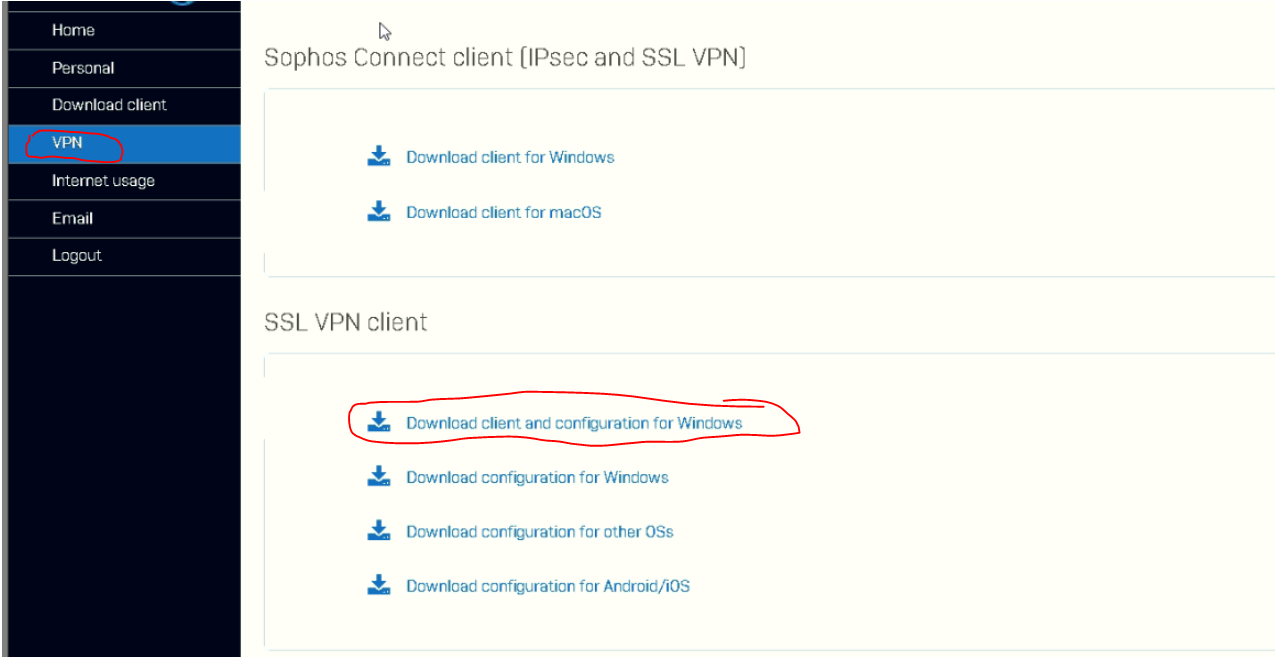Screen dimensions: 1277x657
Task: Log out using the Logout item
Action: click(x=77, y=256)
